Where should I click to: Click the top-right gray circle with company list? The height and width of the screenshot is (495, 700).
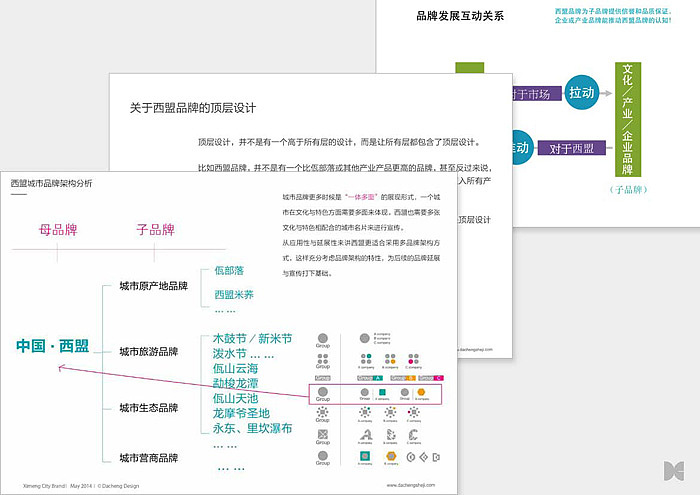click(365, 338)
